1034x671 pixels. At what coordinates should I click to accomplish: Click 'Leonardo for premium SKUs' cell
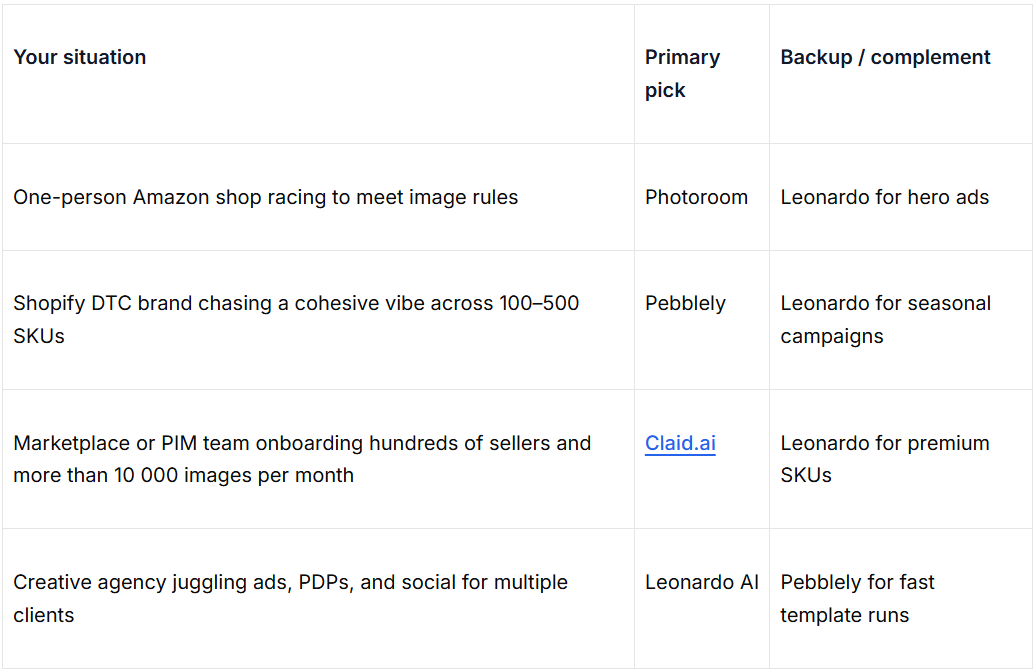[884, 458]
